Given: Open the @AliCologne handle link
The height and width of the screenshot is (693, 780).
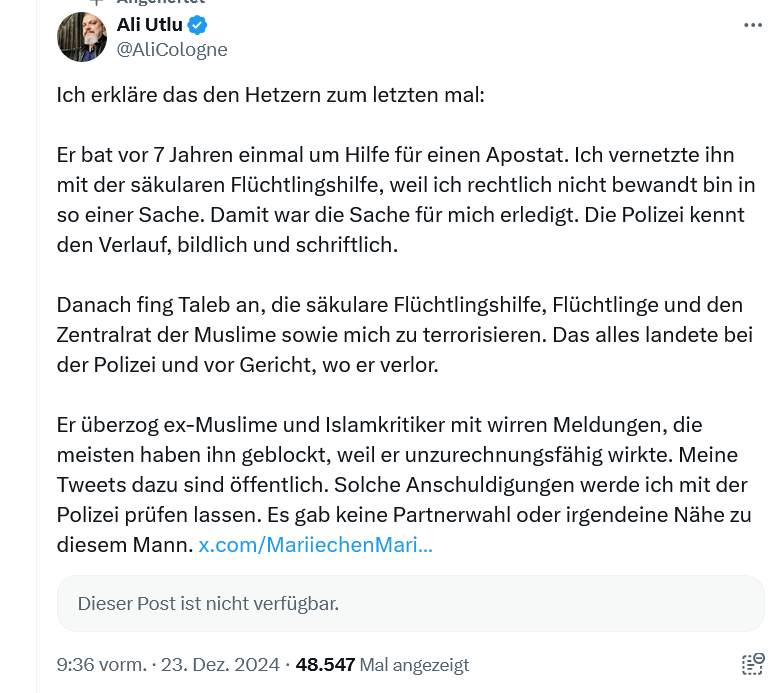Looking at the screenshot, I should pyautogui.click(x=172, y=49).
